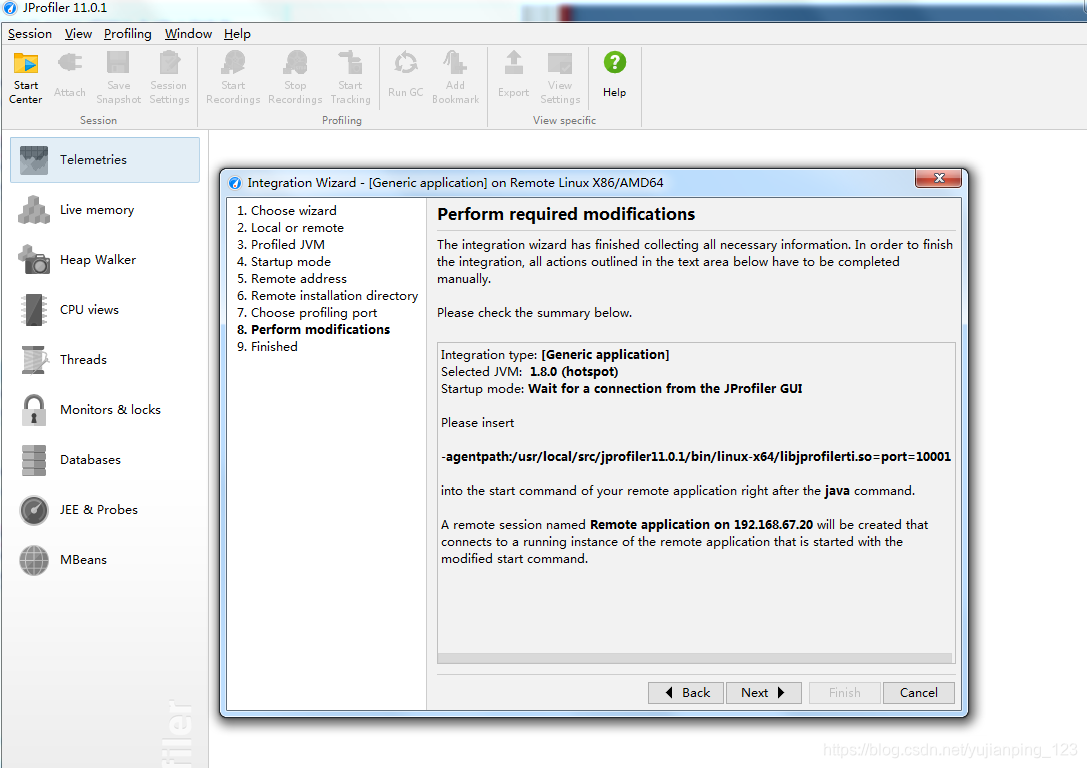Open the Live memory sidebar section
Image resolution: width=1087 pixels, height=768 pixels.
click(x=105, y=209)
